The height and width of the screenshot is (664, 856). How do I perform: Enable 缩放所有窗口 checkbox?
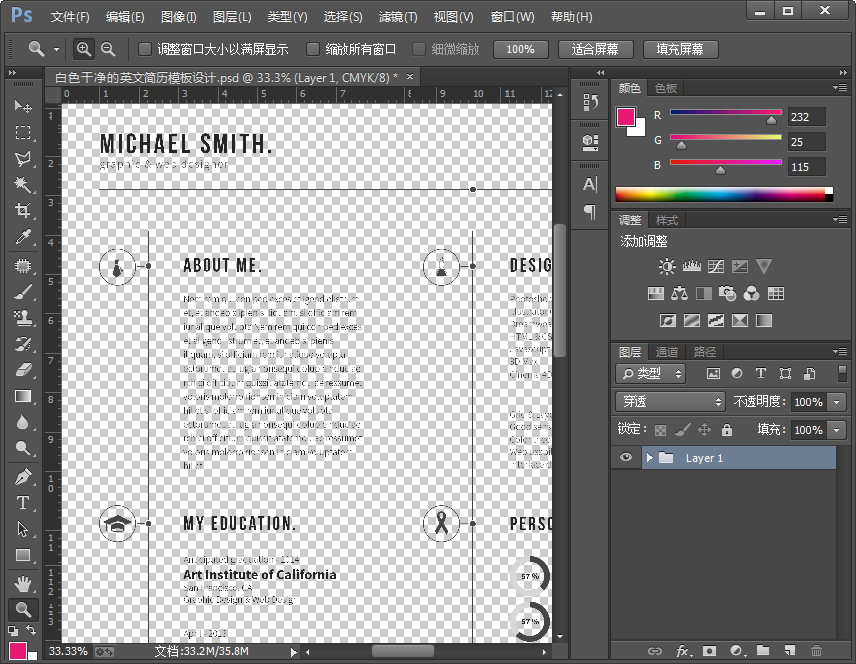[313, 49]
